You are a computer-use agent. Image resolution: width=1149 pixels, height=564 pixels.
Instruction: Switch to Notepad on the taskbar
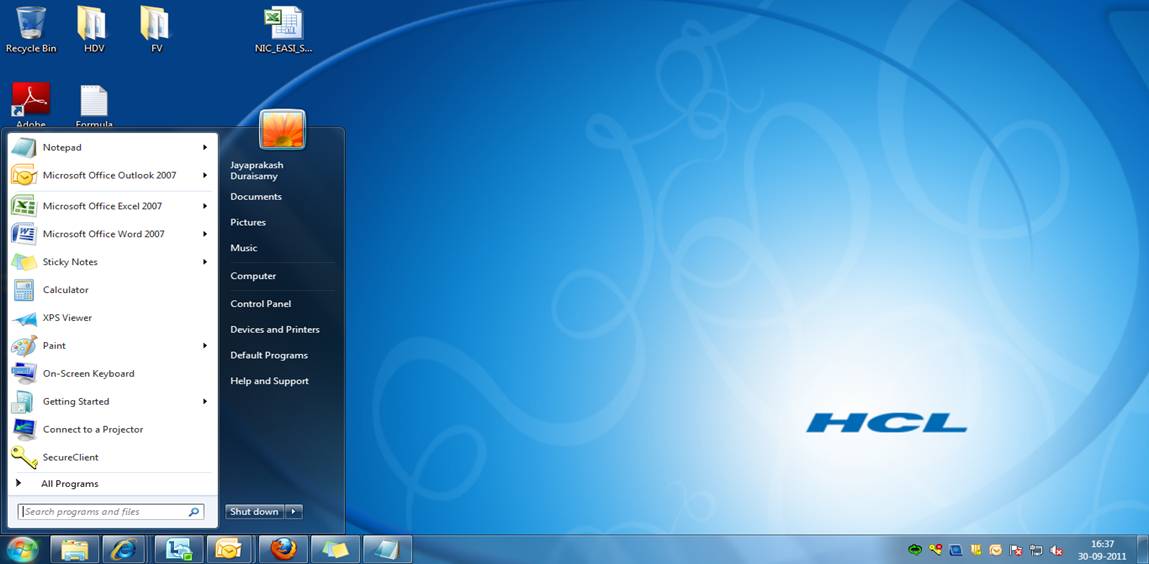(388, 549)
